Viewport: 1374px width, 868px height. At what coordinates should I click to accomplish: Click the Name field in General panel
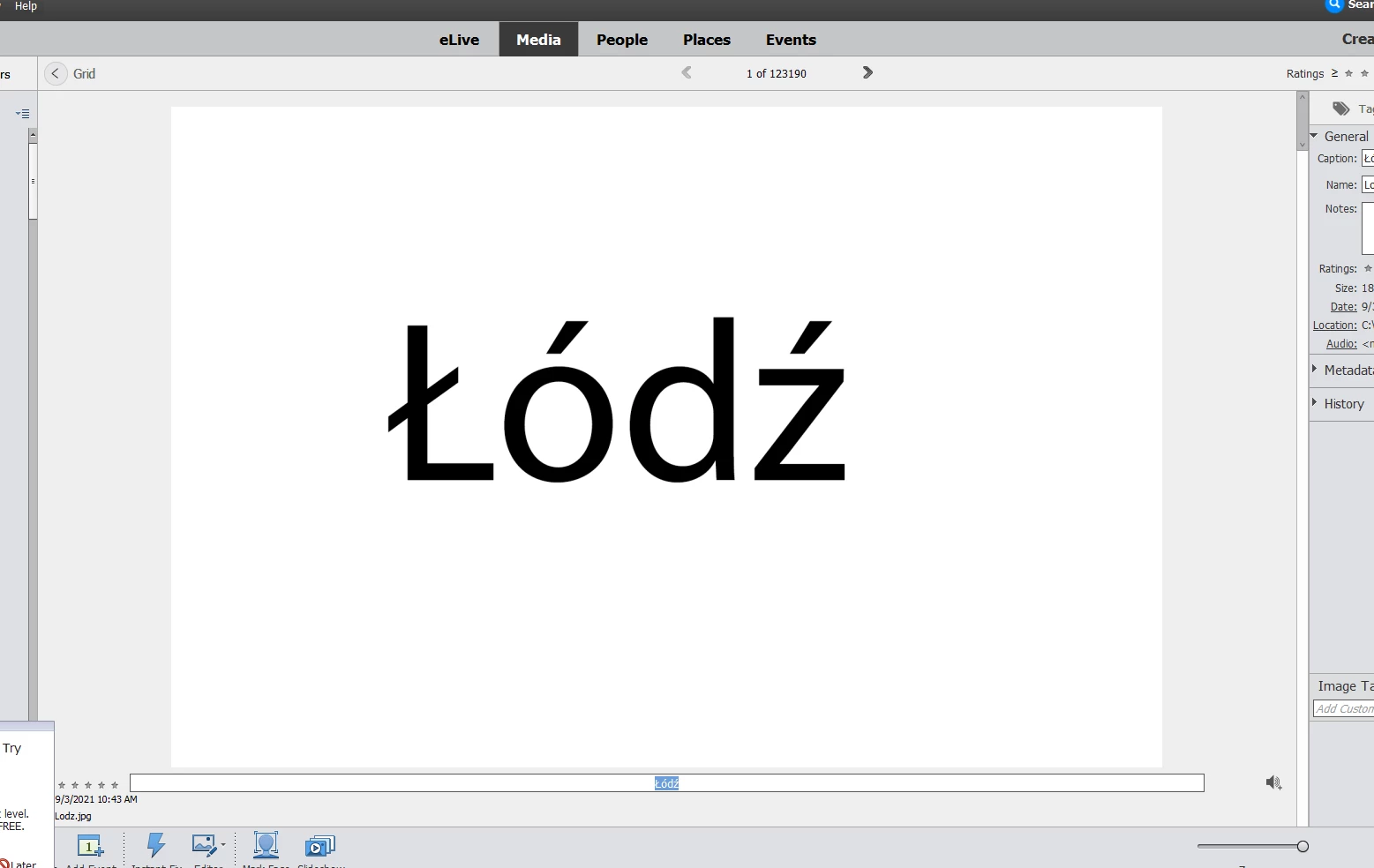[1368, 184]
